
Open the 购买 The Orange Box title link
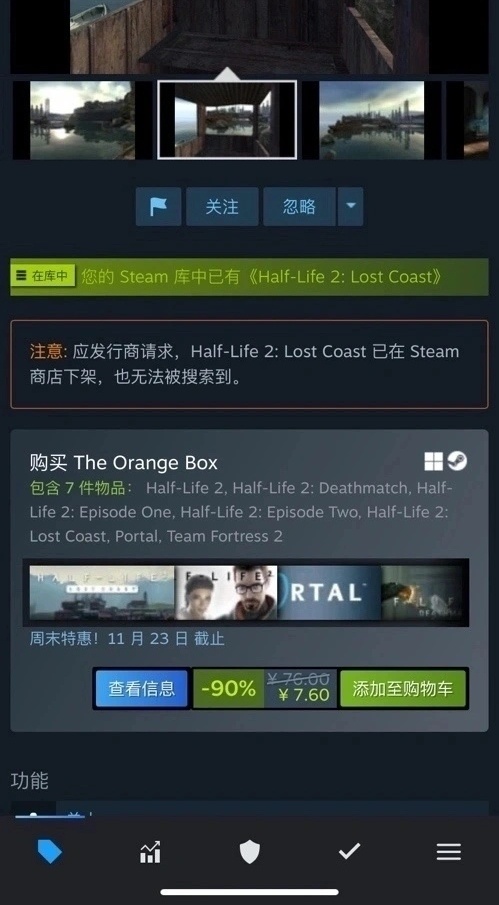(123, 463)
